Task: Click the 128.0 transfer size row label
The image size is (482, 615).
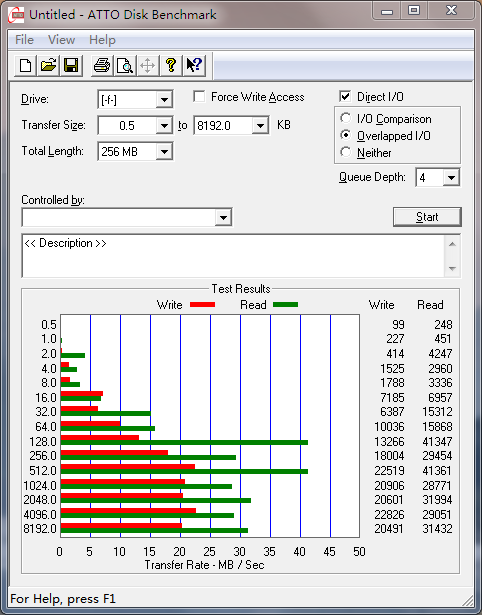Action: coord(43,442)
